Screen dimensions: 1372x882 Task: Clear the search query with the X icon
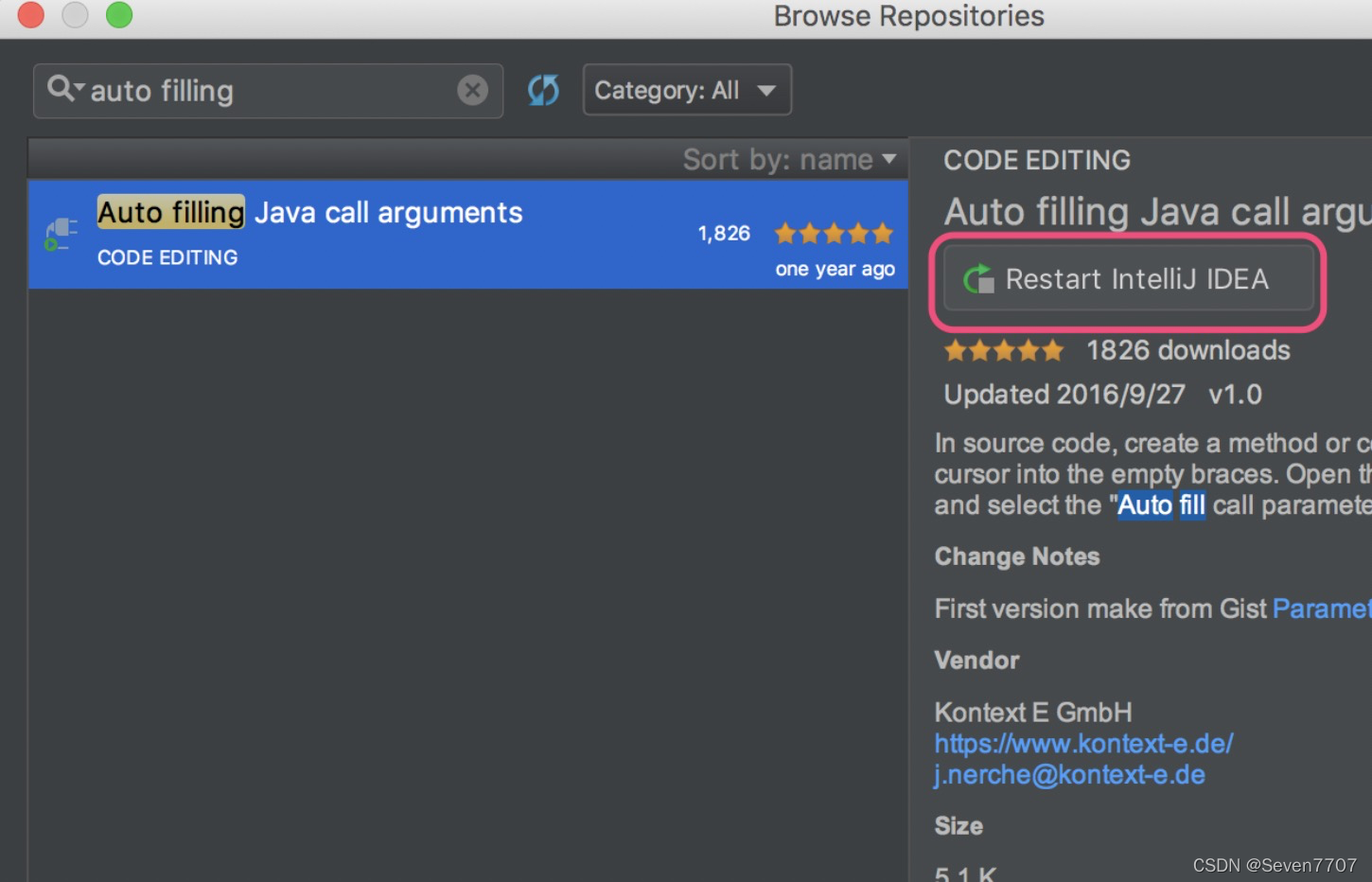tap(472, 89)
